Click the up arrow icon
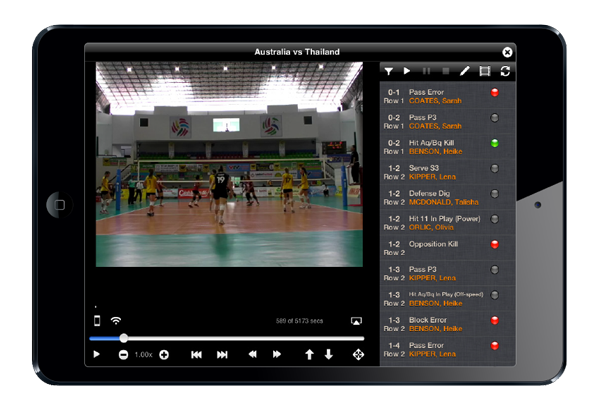Screen dimensions: 600x409 (309, 354)
